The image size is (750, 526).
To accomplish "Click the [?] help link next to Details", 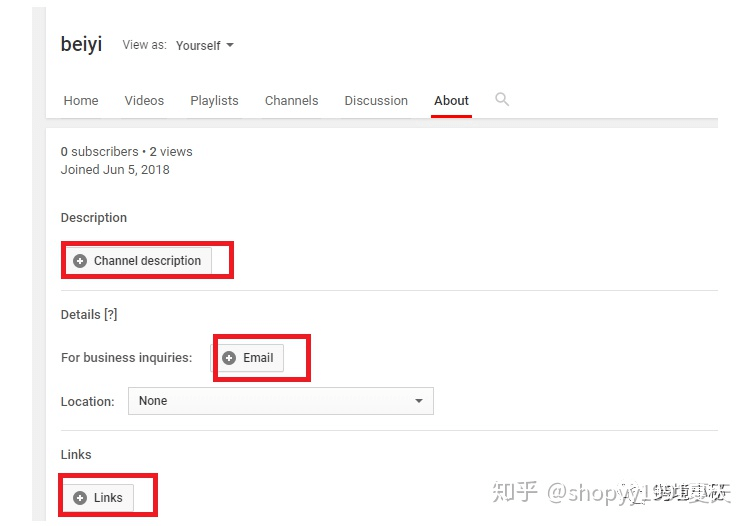I will [110, 315].
